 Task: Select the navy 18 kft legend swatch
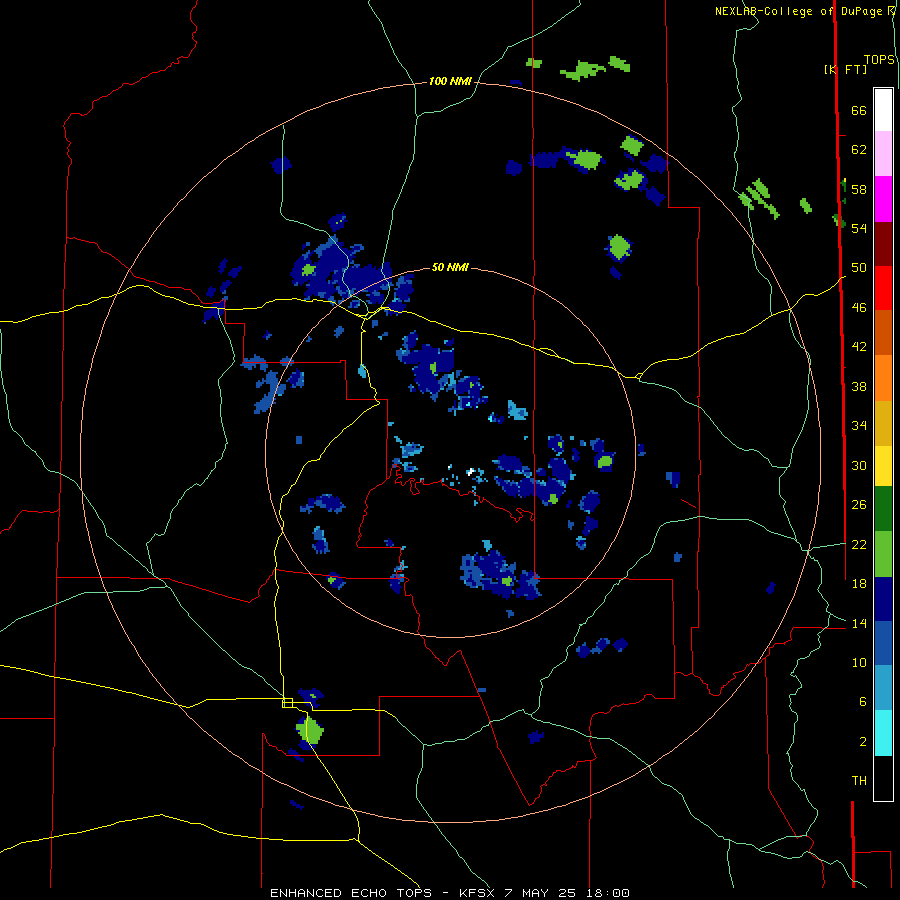[883, 599]
